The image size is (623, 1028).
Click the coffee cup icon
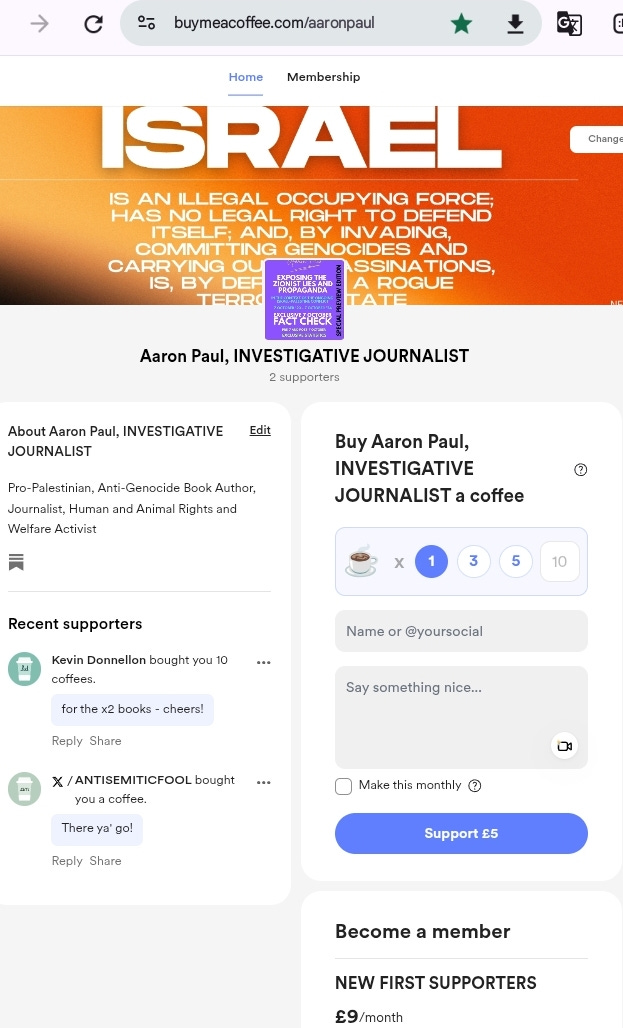(361, 561)
